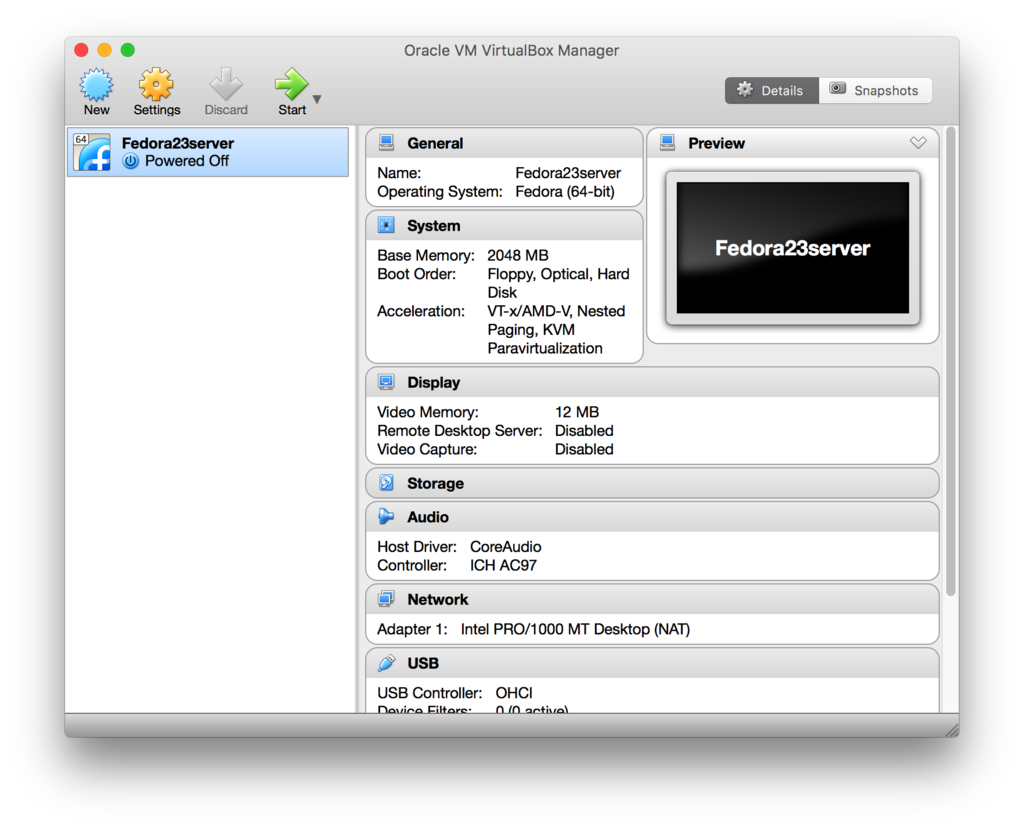Click the Powered Off status icon
Screen dimensions: 1024x830
(x=131, y=161)
